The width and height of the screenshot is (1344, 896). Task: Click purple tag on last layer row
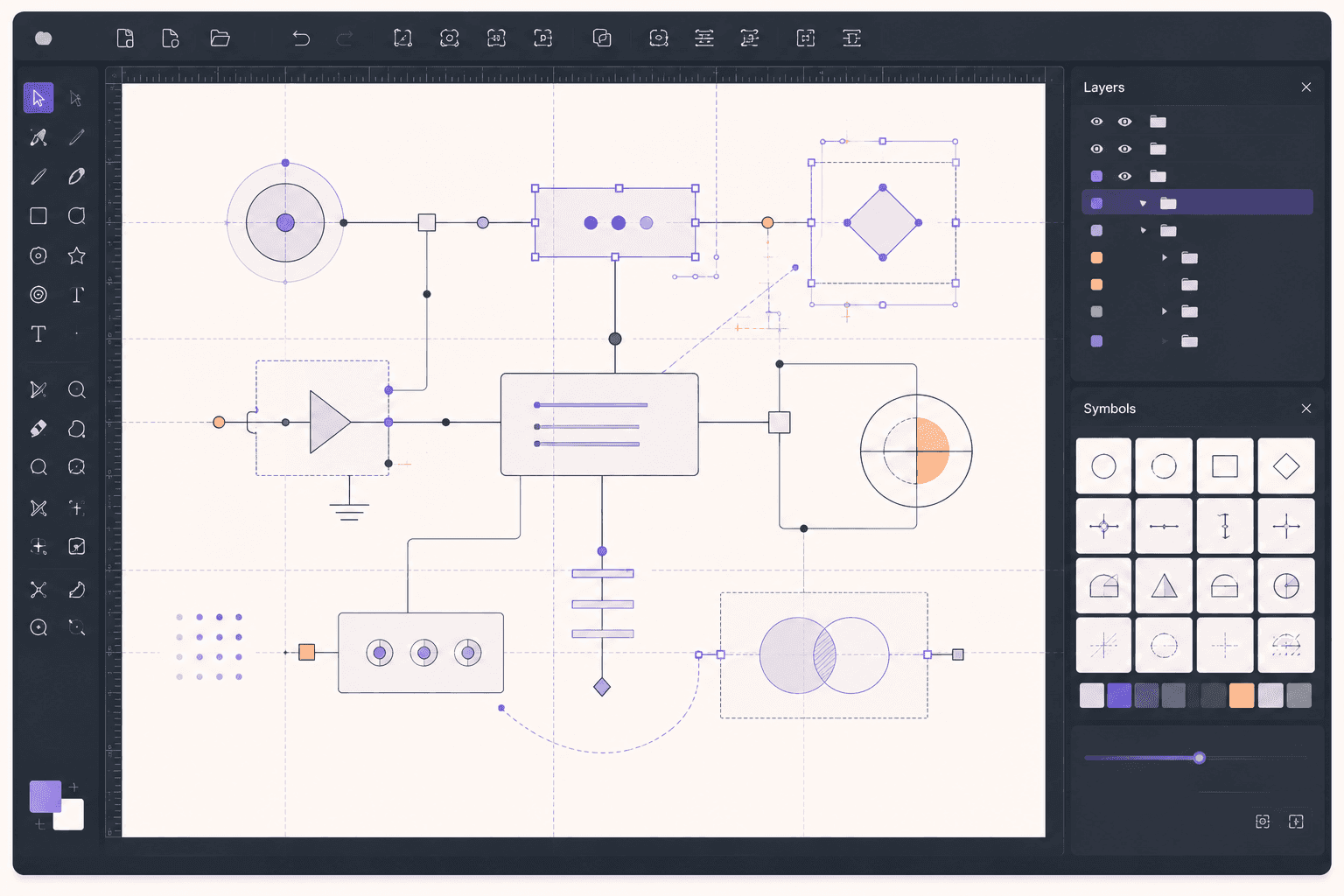1096,341
